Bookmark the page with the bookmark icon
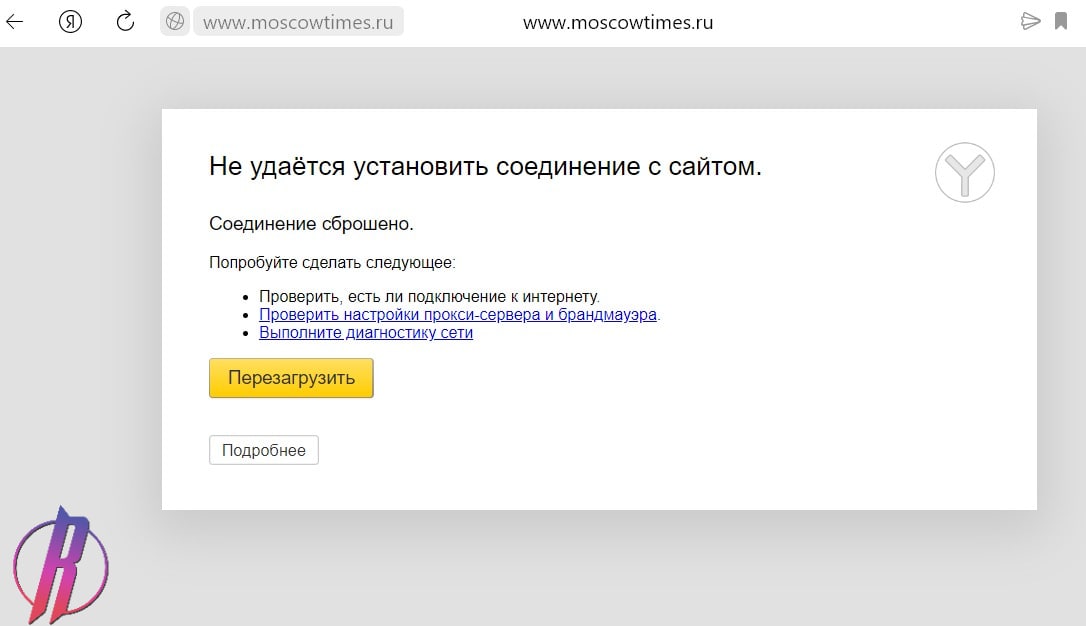 [1061, 21]
